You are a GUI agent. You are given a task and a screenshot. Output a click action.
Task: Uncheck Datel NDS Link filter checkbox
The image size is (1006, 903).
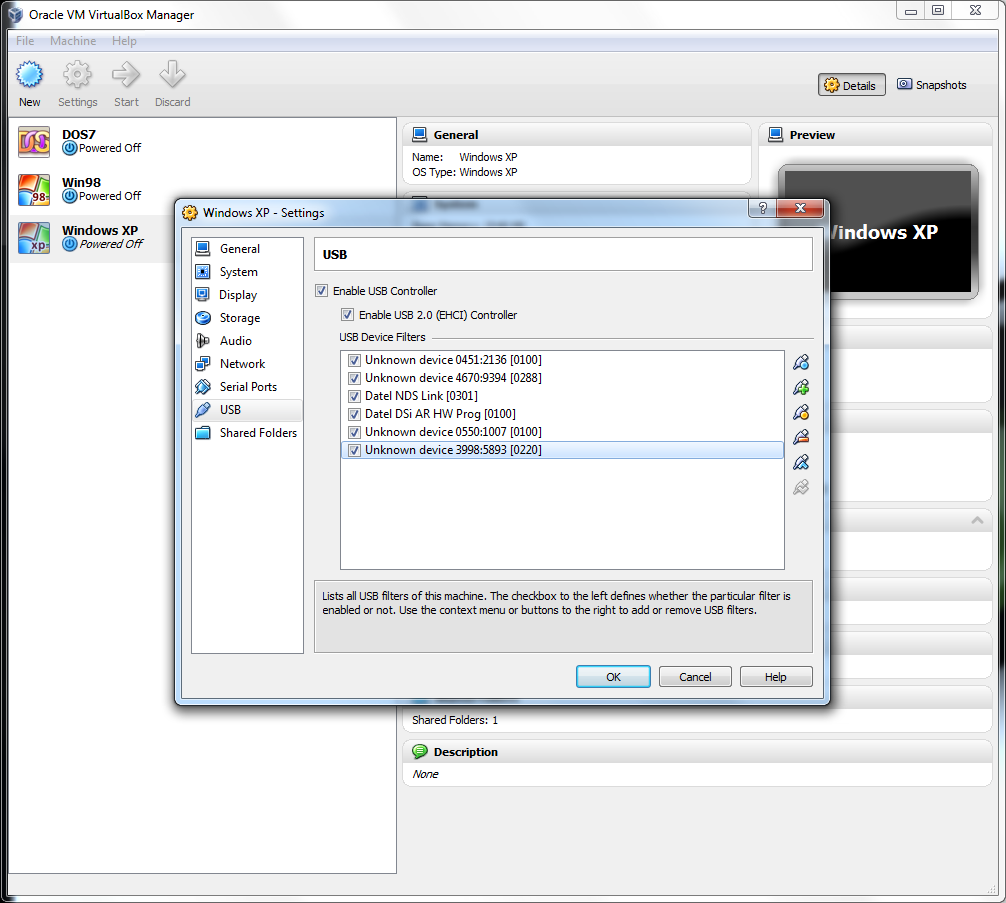tap(354, 396)
